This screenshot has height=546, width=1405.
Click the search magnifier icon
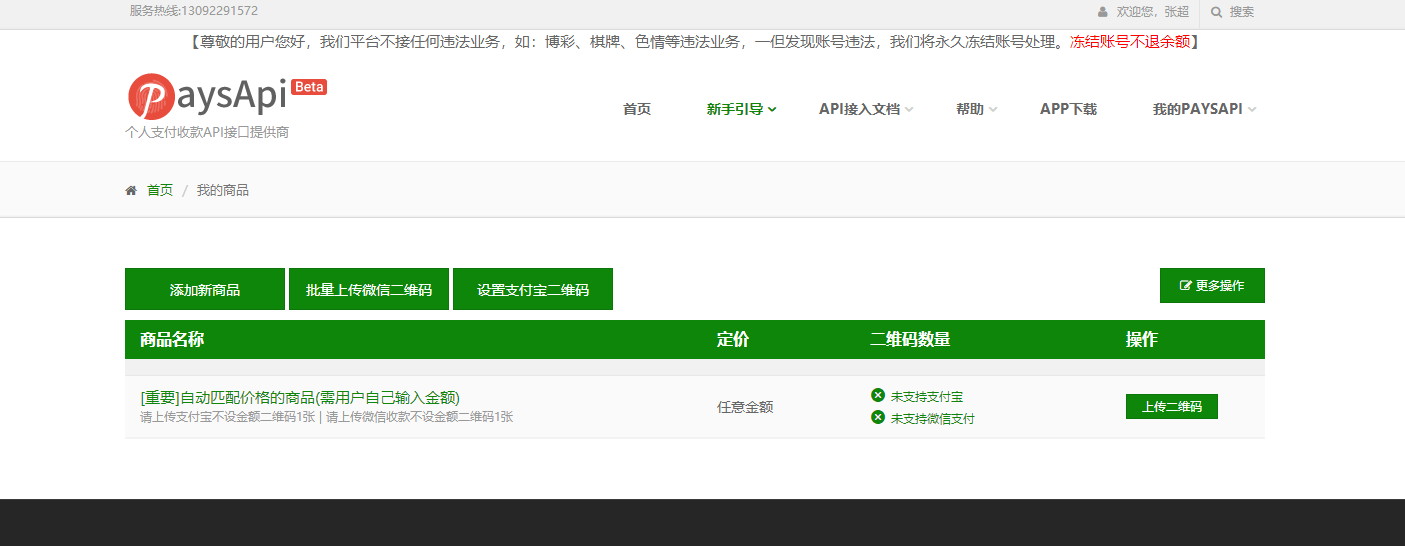(x=1217, y=12)
